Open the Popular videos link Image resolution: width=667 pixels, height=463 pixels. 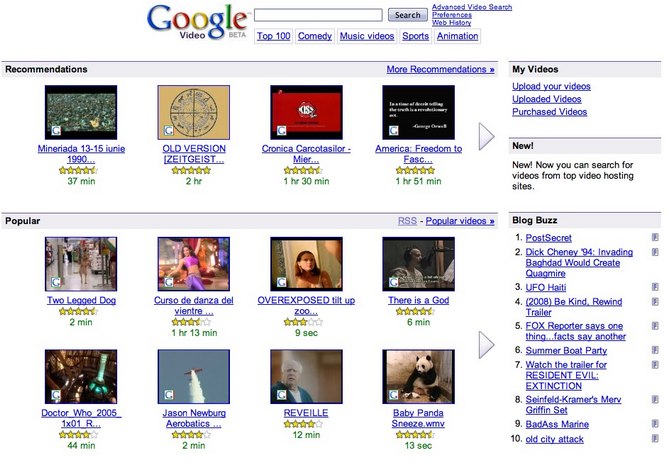[460, 221]
